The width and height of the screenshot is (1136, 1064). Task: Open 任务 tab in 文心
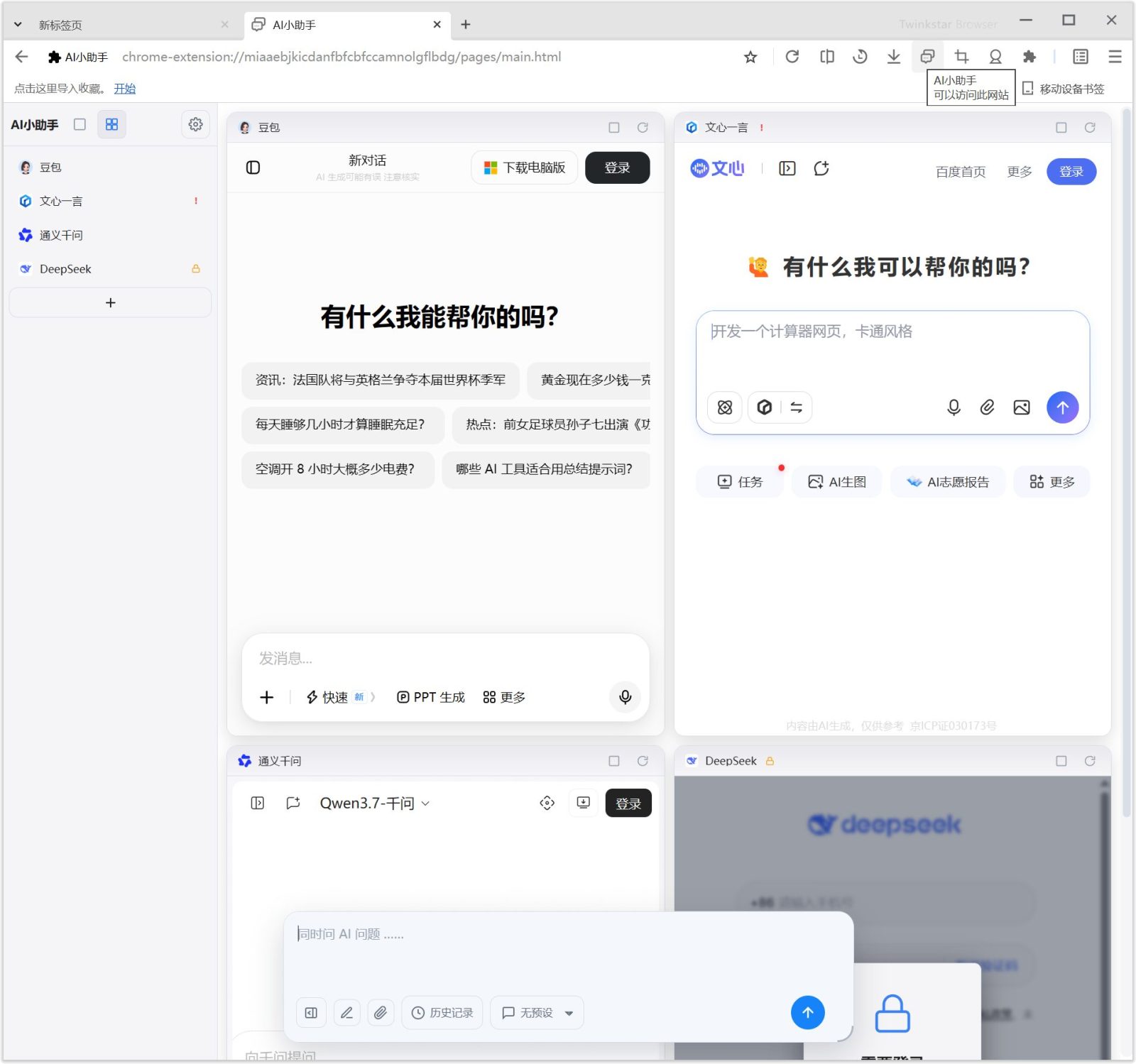[739, 482]
